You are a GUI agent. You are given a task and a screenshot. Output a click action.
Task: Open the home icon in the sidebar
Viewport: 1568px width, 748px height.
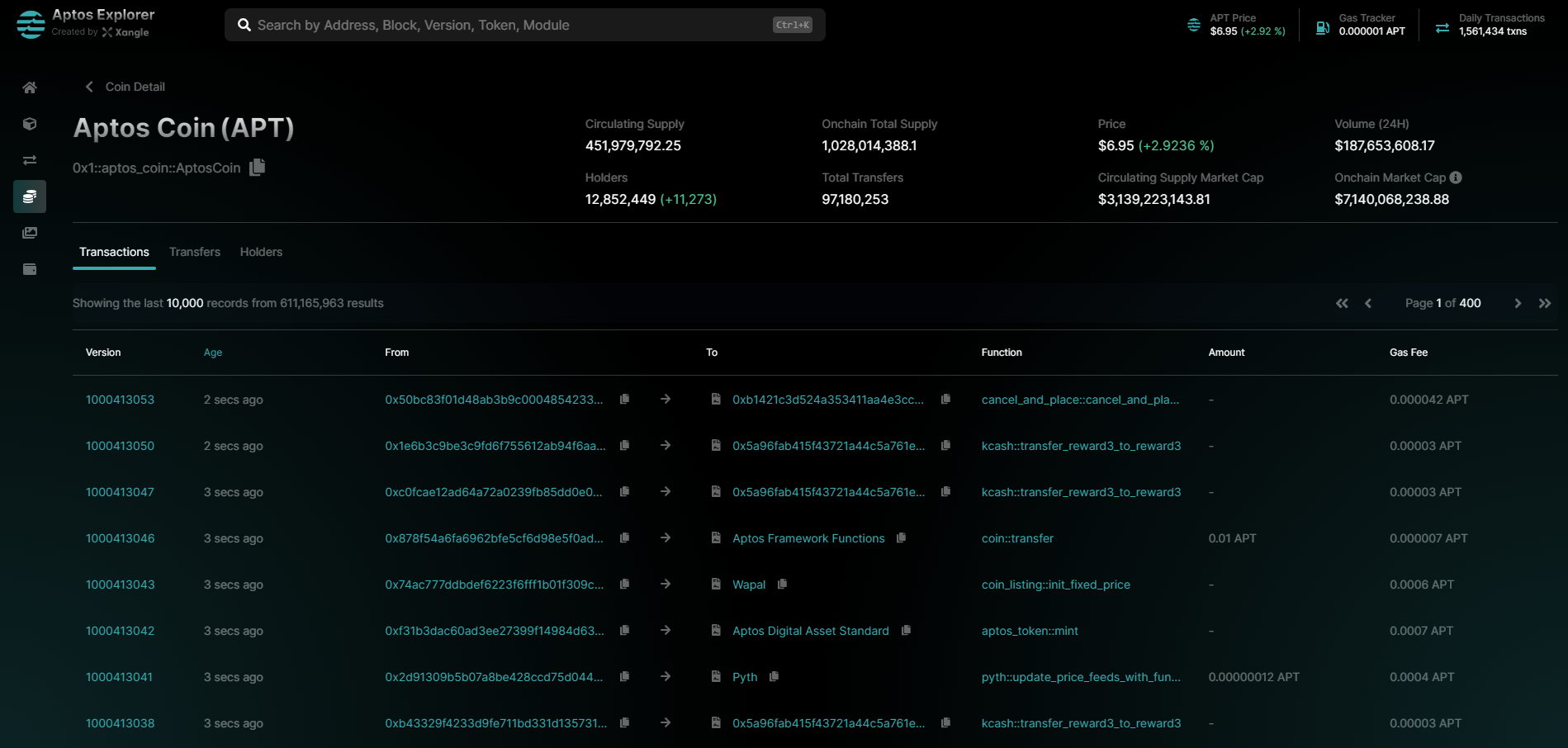click(x=30, y=88)
